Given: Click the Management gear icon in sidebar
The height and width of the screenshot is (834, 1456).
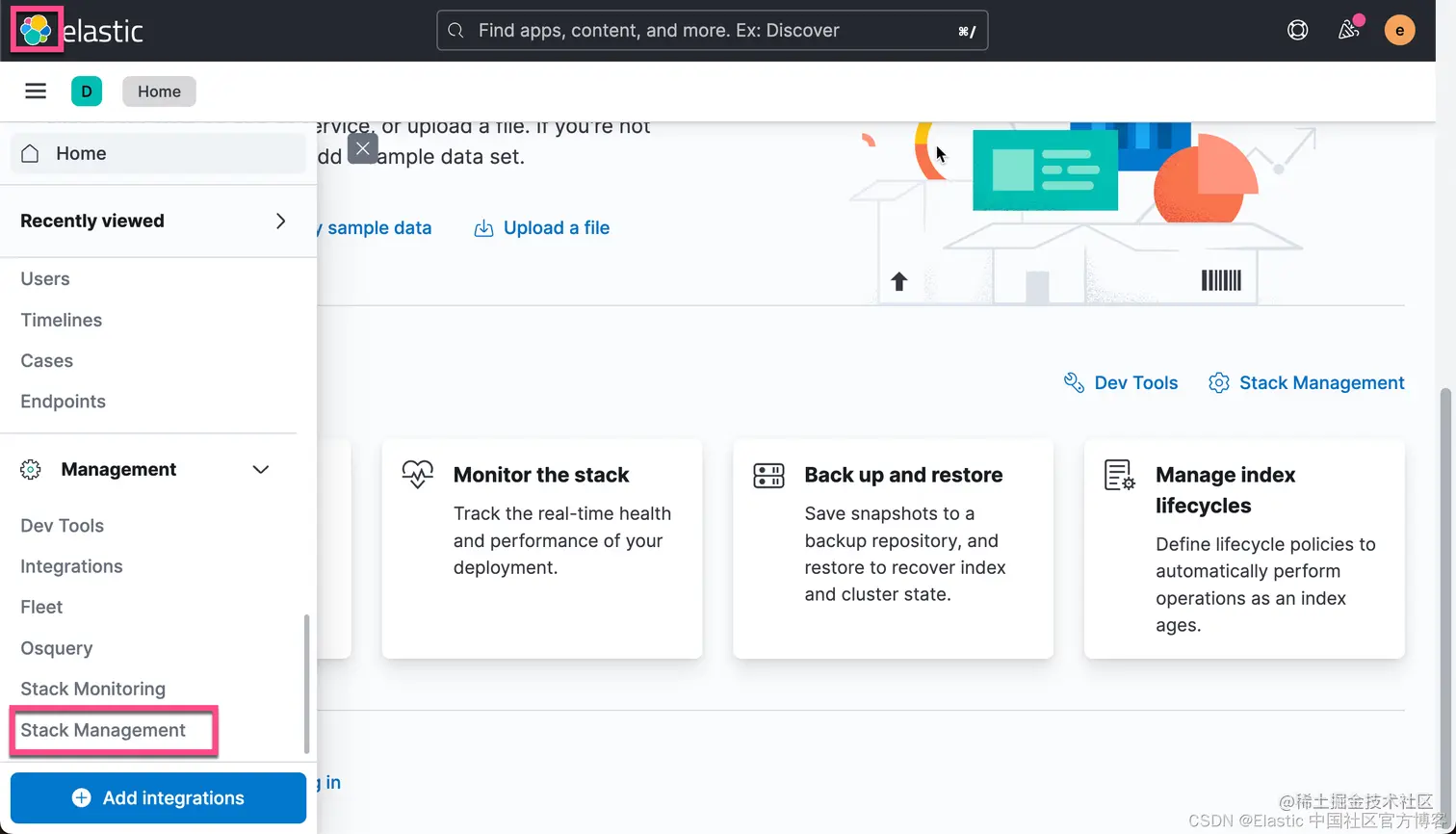Looking at the screenshot, I should (x=30, y=469).
